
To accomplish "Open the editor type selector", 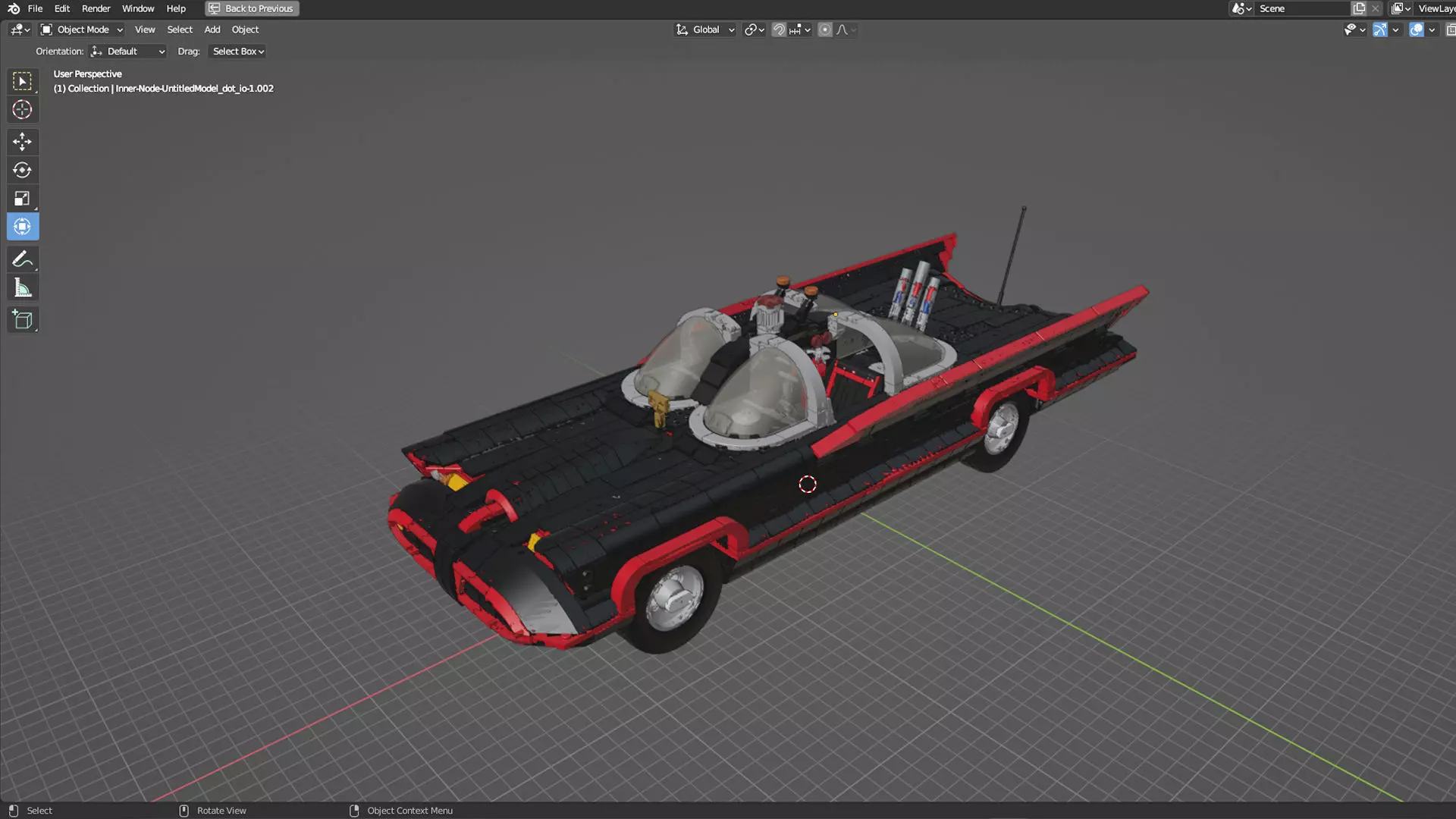I will coord(20,30).
